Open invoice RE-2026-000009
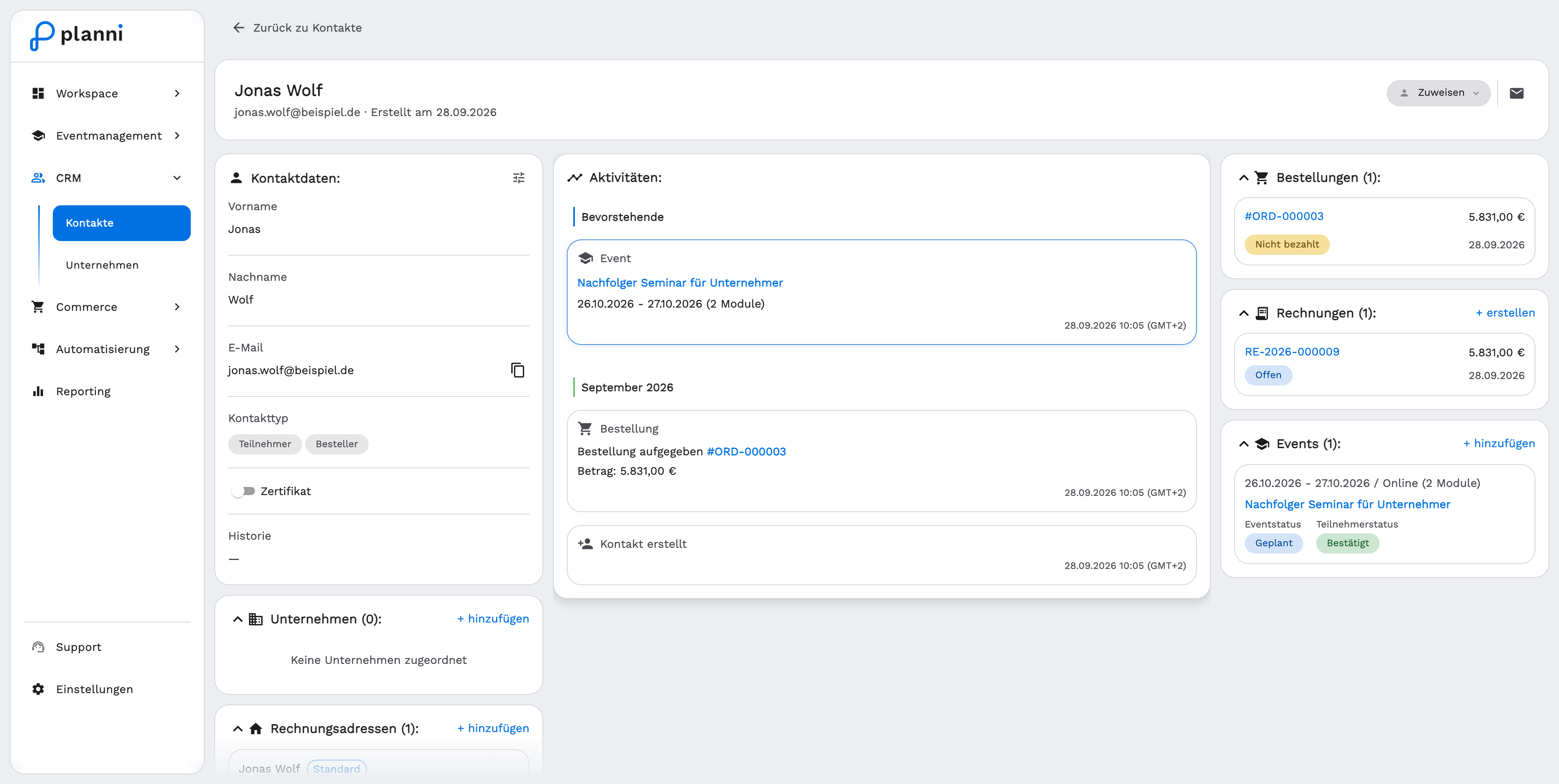Image resolution: width=1559 pixels, height=784 pixels. 1291,352
